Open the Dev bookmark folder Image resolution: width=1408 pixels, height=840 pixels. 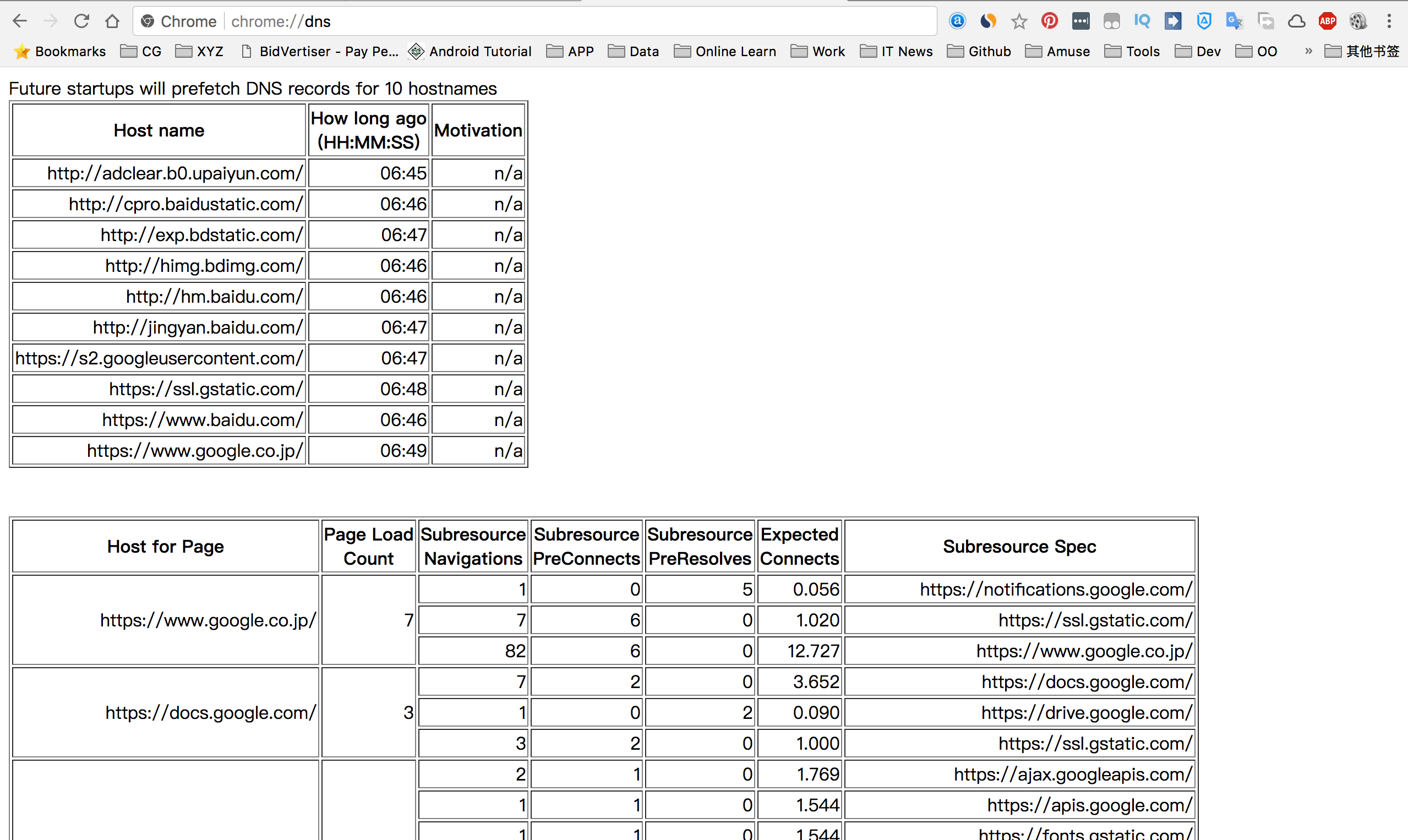[1198, 52]
